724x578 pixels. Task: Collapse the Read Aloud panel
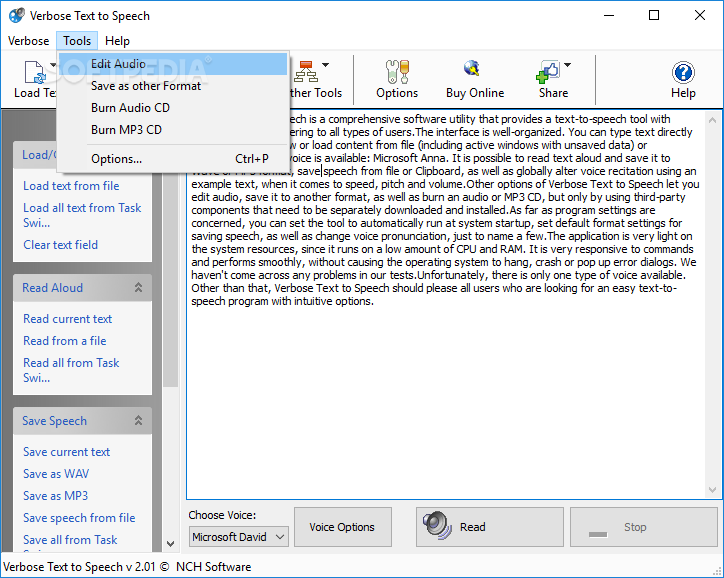click(x=138, y=288)
